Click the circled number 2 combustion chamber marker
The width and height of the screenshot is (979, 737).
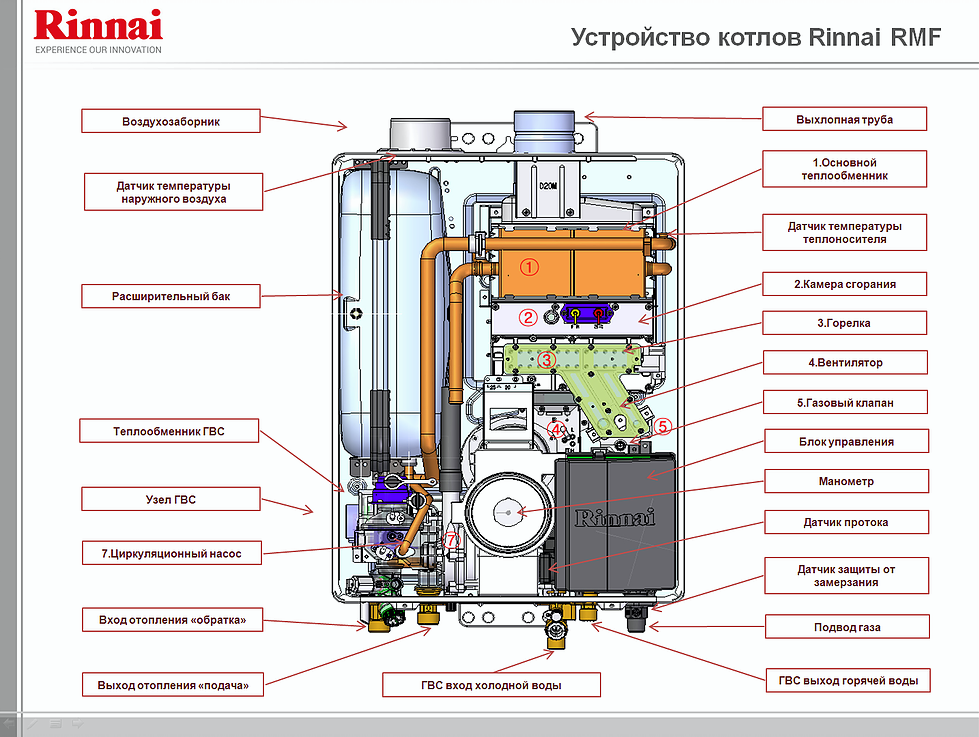[x=527, y=317]
